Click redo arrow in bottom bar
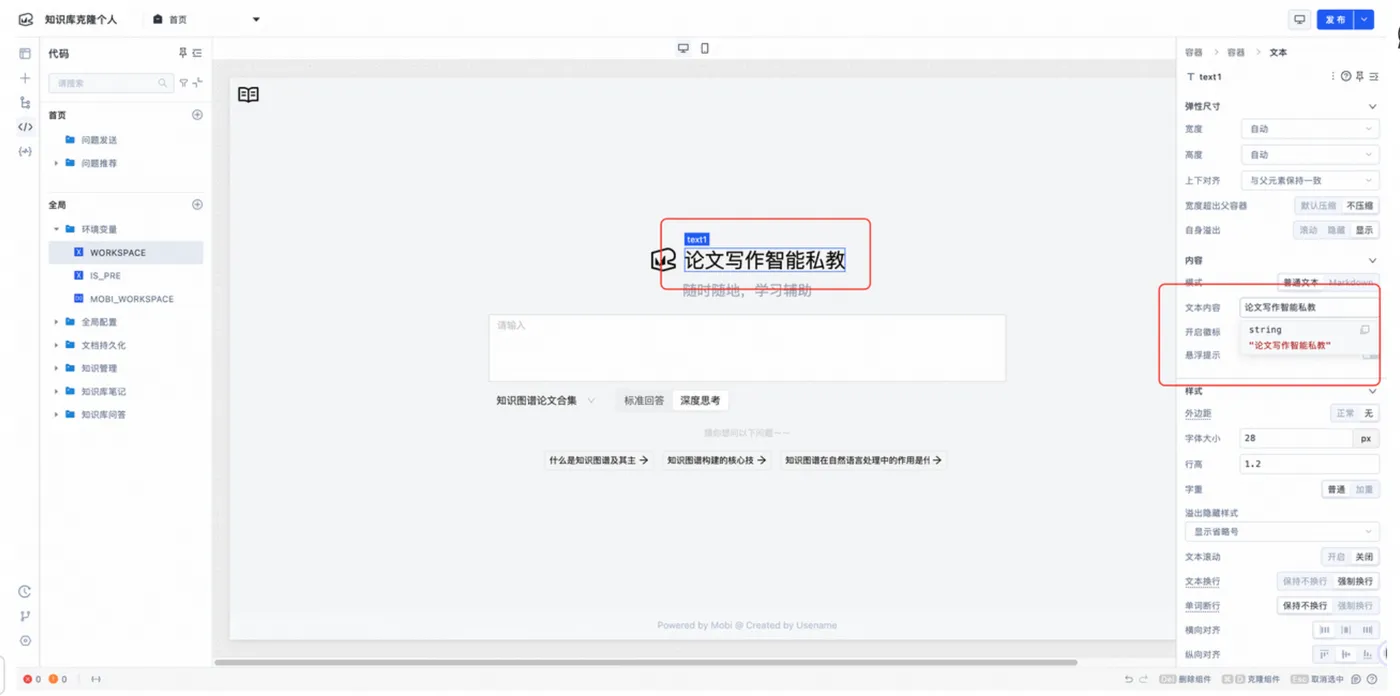 pos(1146,679)
